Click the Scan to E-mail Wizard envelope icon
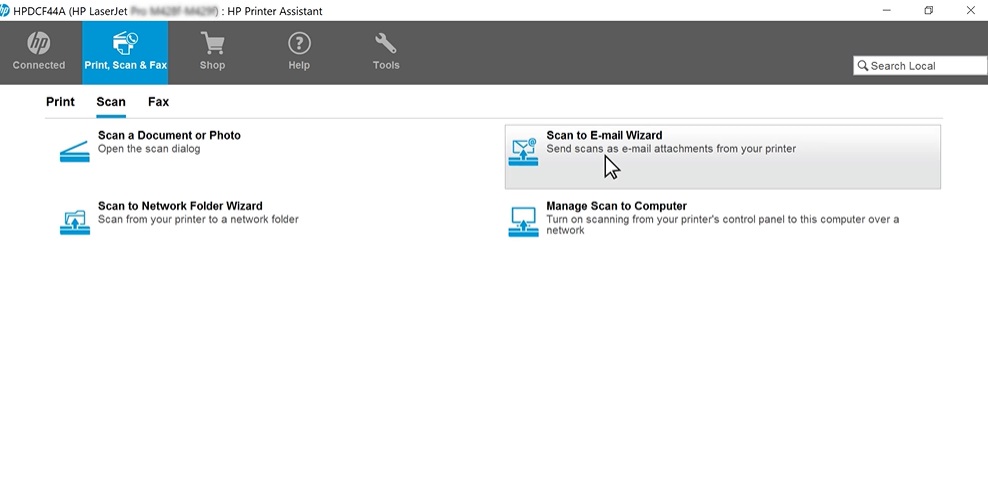Image resolution: width=988 pixels, height=487 pixels. pyautogui.click(x=523, y=152)
